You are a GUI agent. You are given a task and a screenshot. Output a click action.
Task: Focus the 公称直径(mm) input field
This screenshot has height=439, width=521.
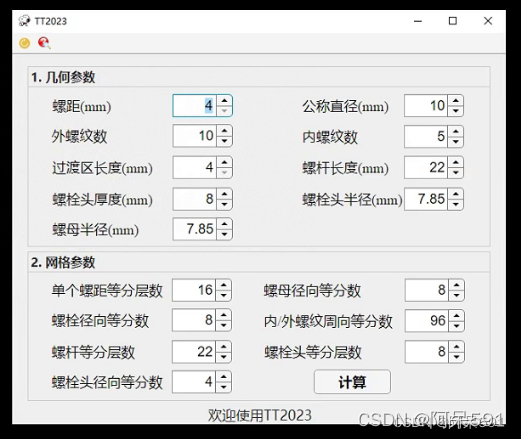click(426, 106)
